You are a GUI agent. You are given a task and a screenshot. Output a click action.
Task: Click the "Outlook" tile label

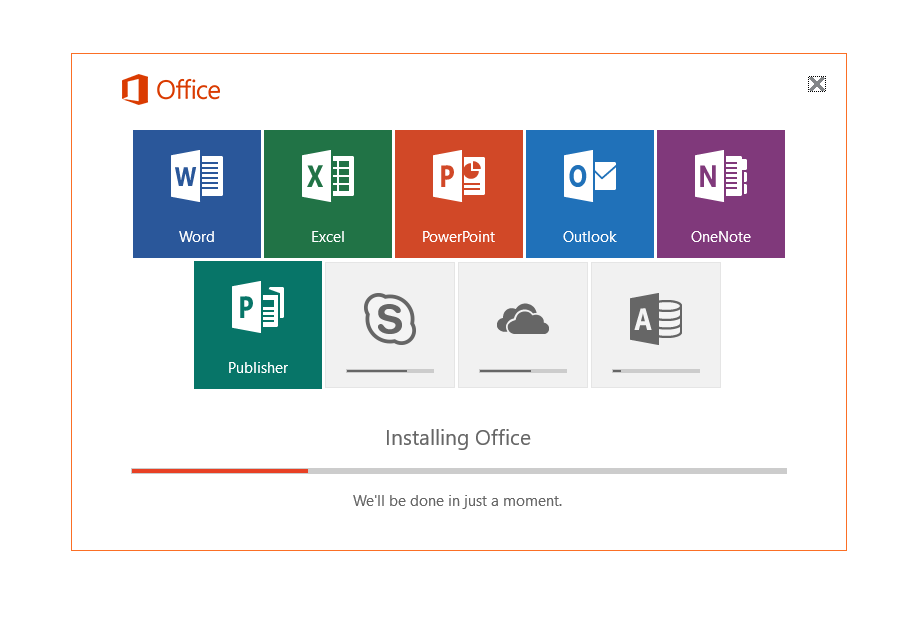[590, 237]
